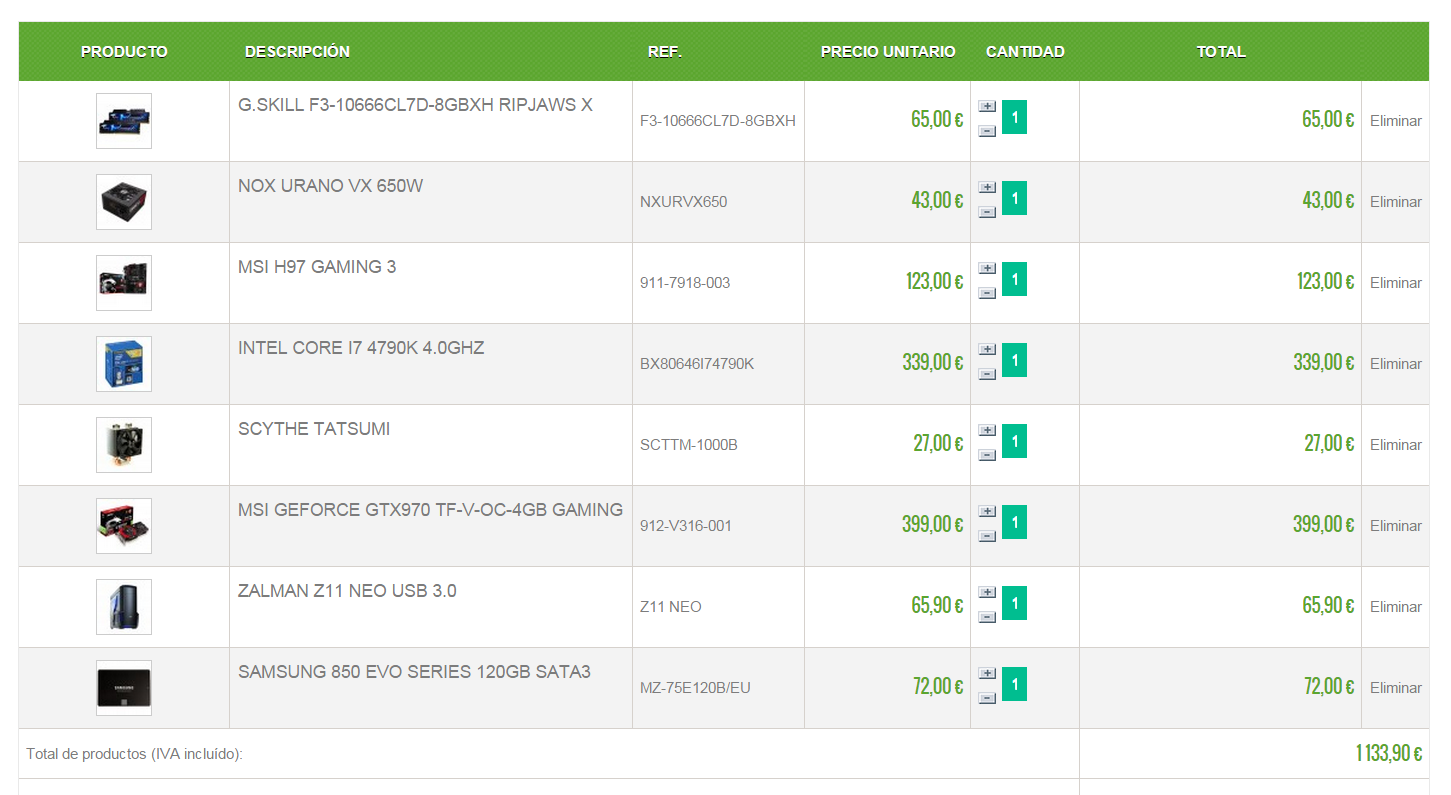Click the quantity field for NOX Urano VX 650W
1451x795 pixels.
pos(1014,198)
